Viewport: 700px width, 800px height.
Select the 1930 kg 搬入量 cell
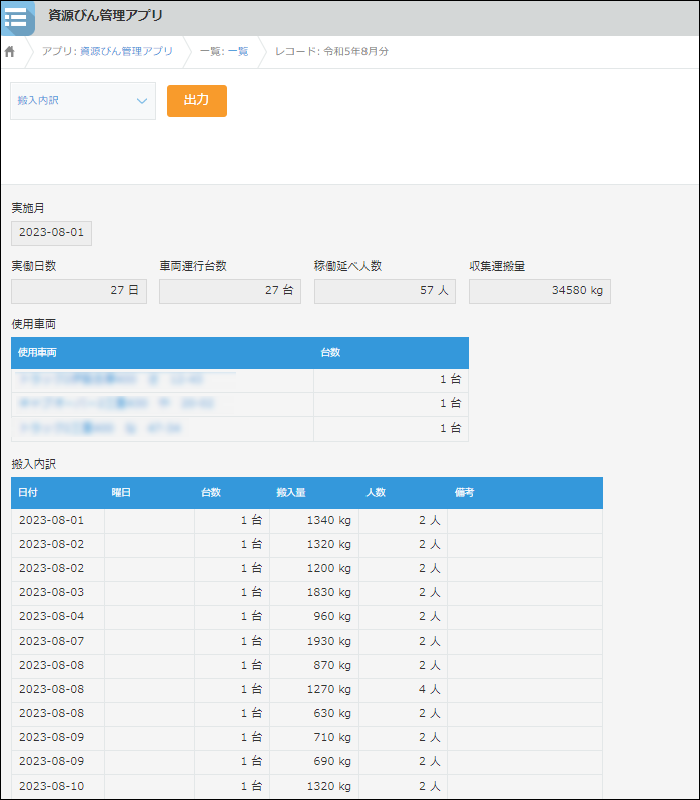314,641
